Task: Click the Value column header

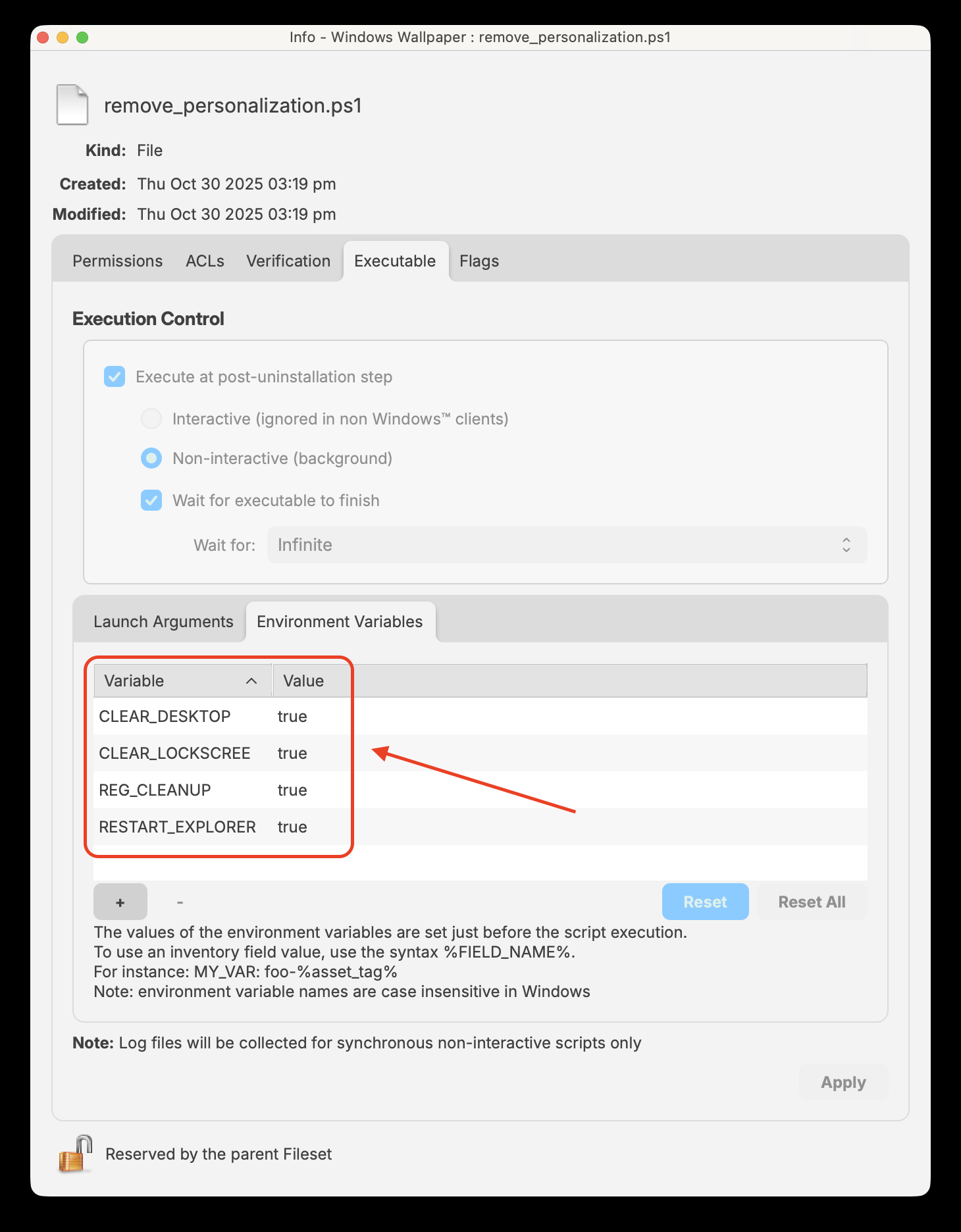Action: click(x=303, y=681)
